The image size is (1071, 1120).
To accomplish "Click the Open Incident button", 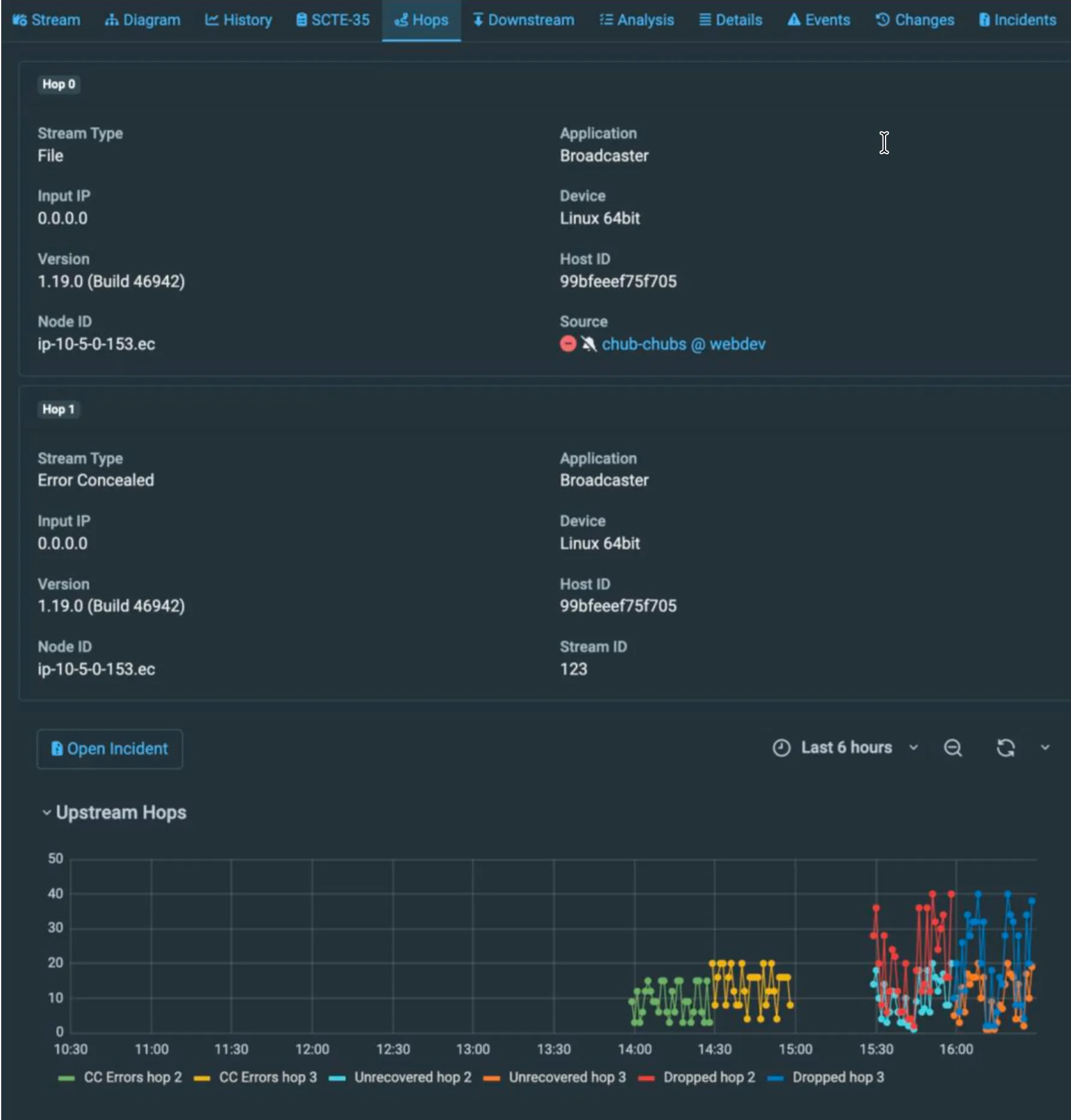I will click(110, 748).
